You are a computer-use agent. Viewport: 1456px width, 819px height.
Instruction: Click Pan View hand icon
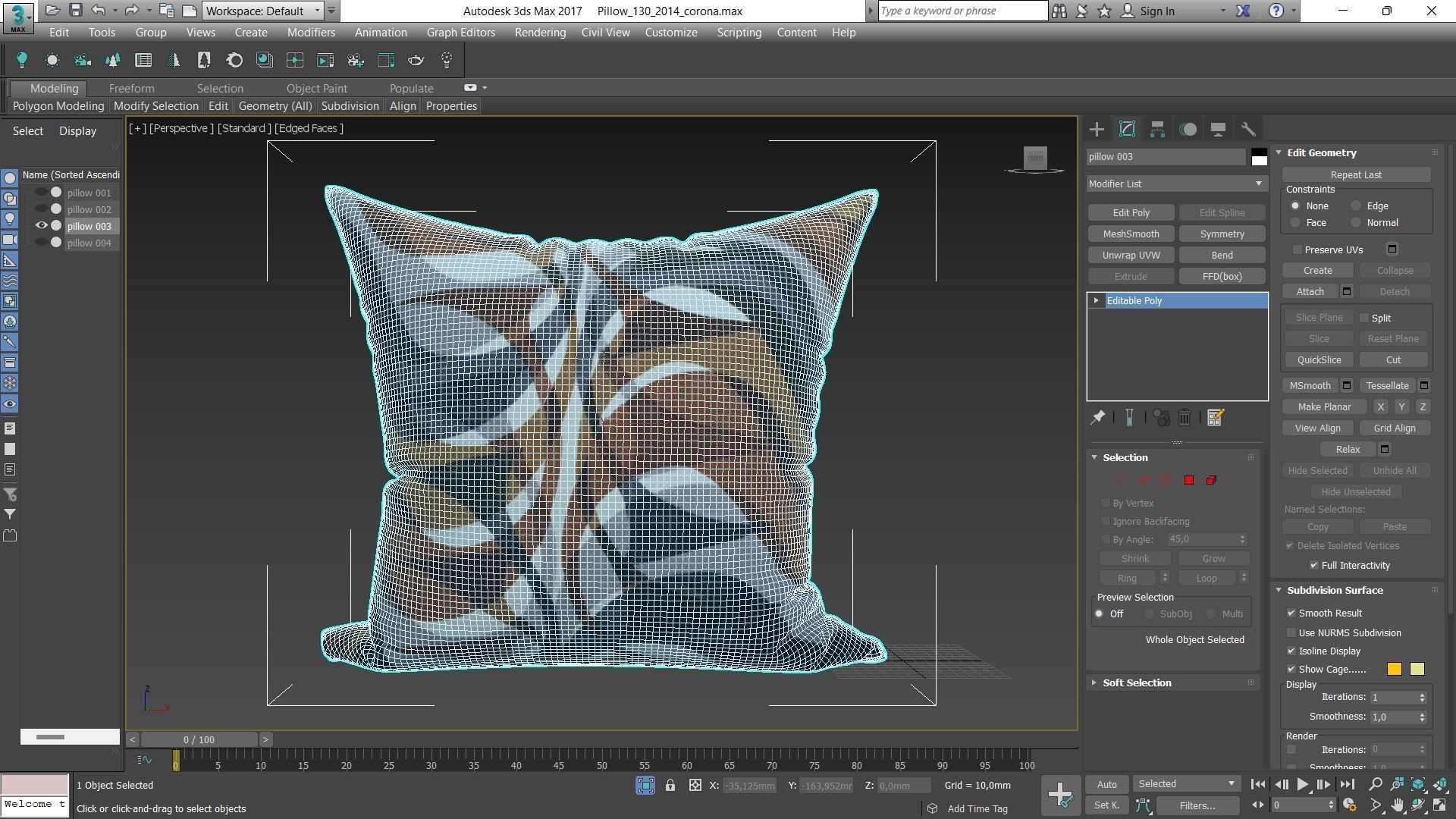tap(1397, 805)
